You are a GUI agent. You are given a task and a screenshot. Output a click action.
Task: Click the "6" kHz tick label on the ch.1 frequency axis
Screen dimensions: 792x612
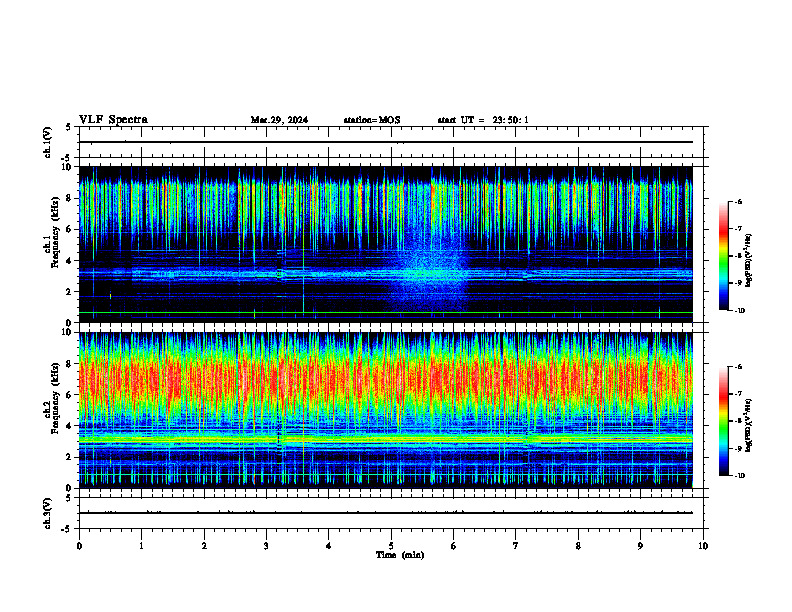(70, 230)
